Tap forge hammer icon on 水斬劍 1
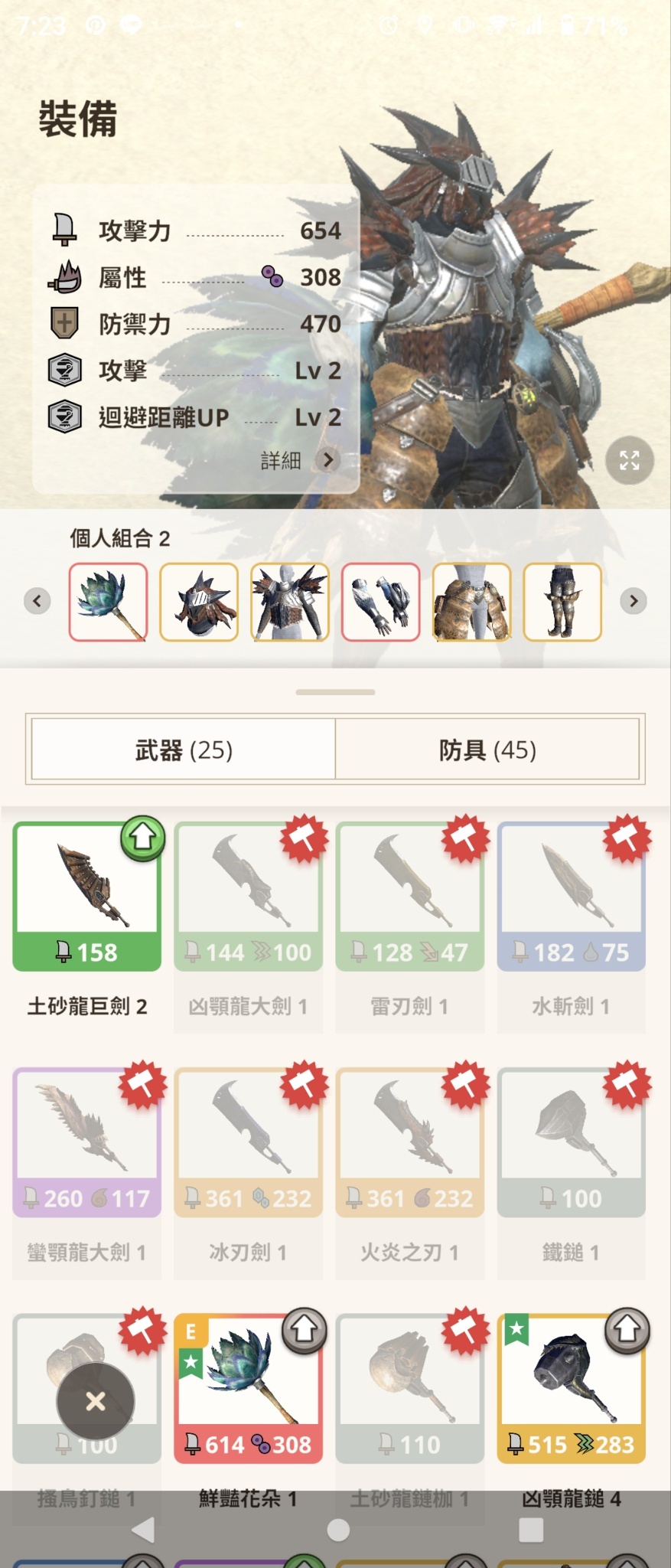671x1568 pixels. [627, 838]
